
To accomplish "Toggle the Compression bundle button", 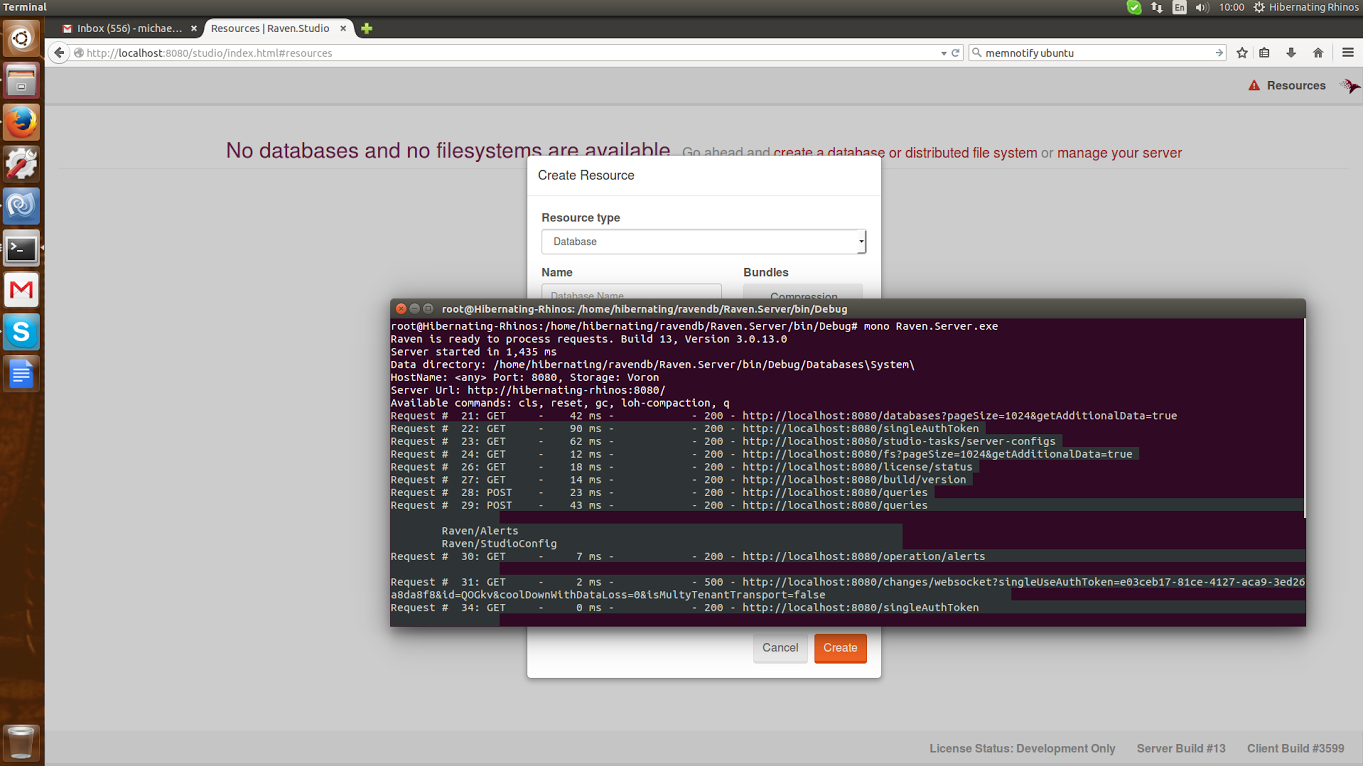I will tap(803, 292).
